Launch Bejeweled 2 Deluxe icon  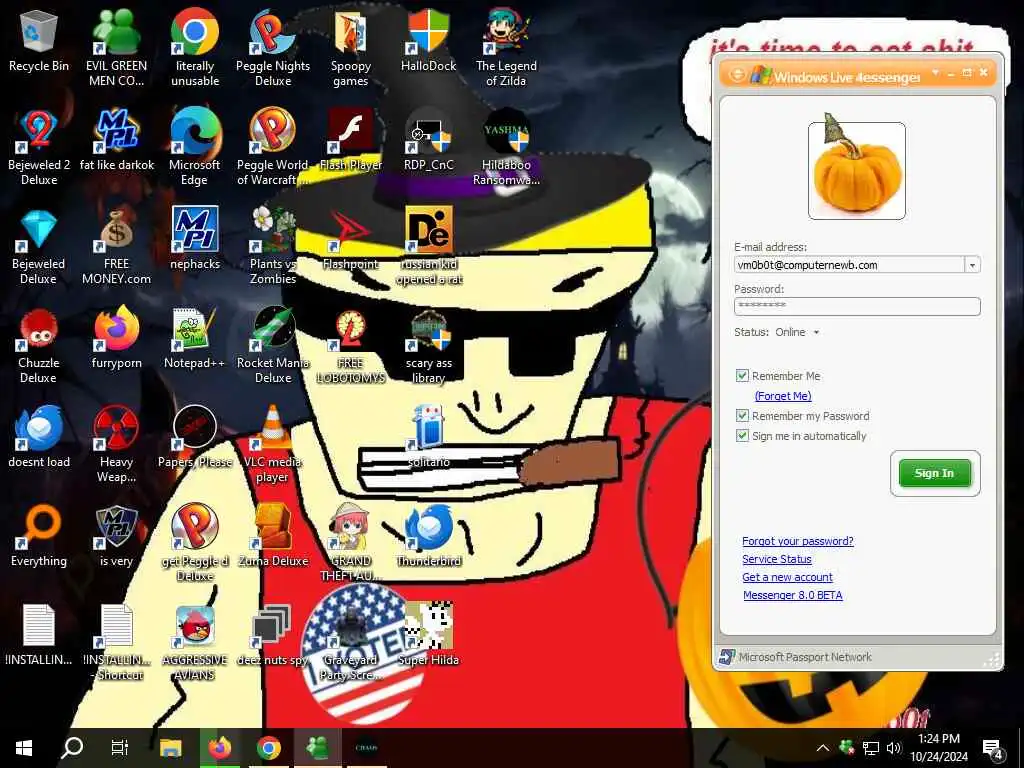(39, 147)
